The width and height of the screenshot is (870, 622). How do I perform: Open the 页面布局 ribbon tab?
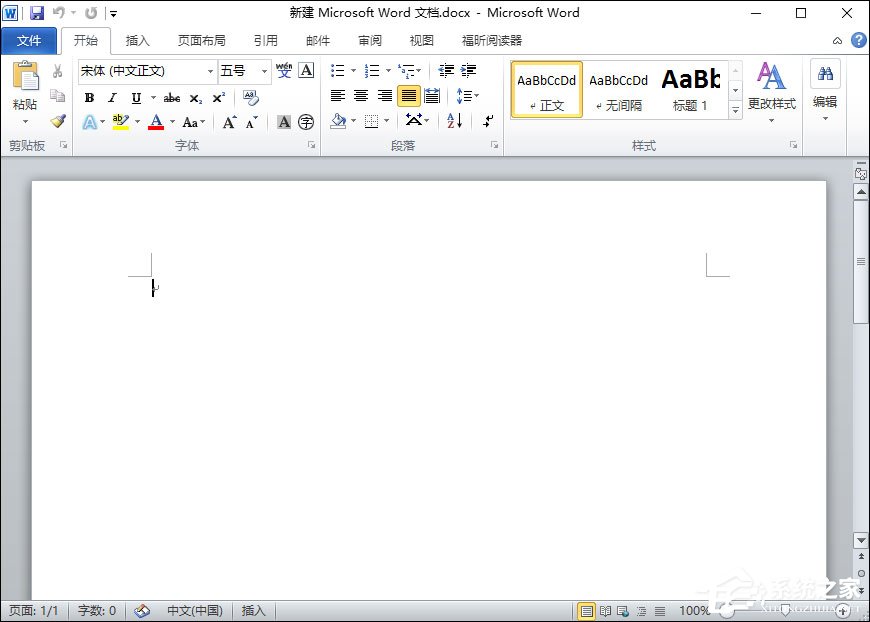(x=201, y=41)
